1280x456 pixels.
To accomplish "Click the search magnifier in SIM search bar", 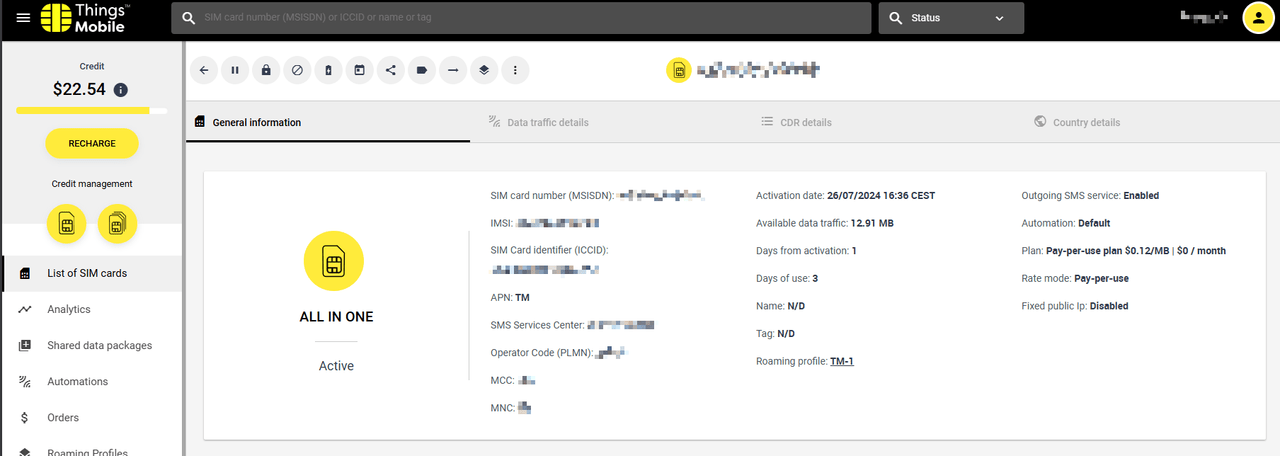I will tap(188, 18).
